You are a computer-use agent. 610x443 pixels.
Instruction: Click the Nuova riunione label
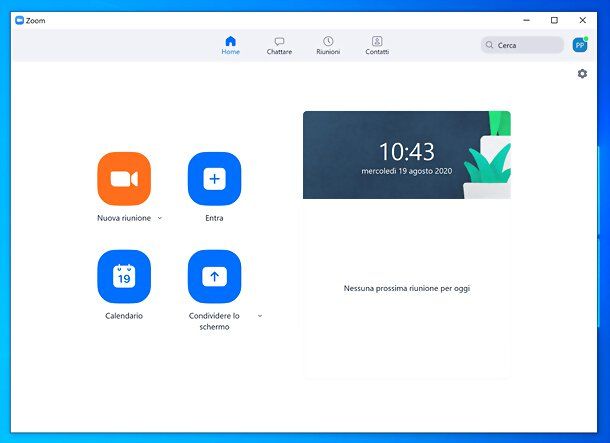(x=124, y=218)
